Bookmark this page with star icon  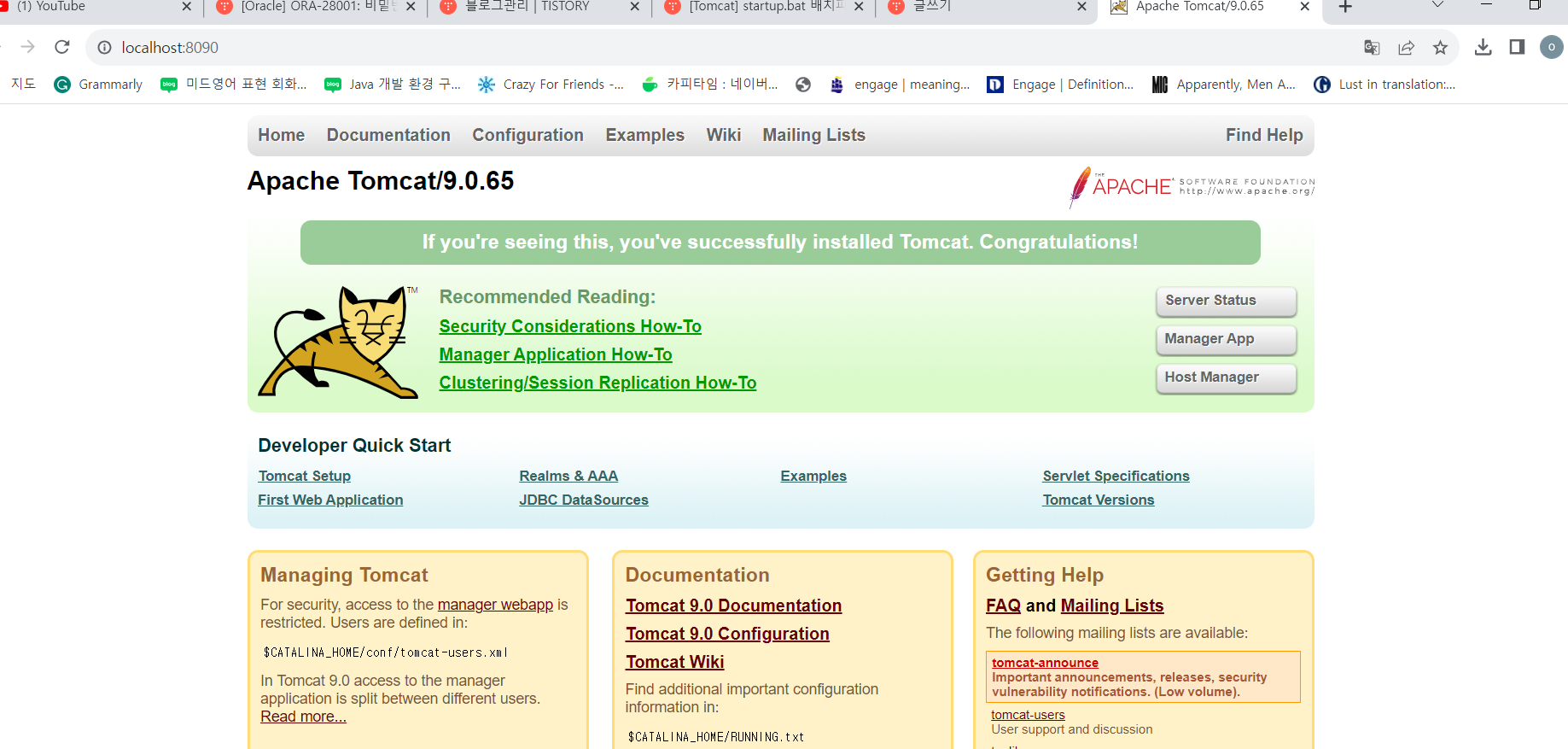(x=1440, y=48)
